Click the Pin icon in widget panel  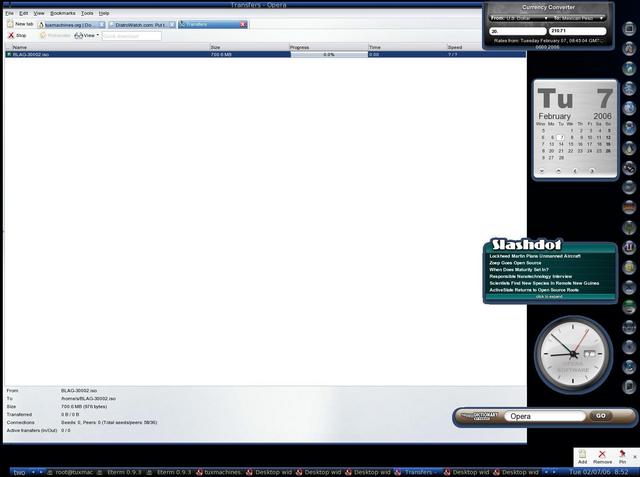(x=622, y=454)
